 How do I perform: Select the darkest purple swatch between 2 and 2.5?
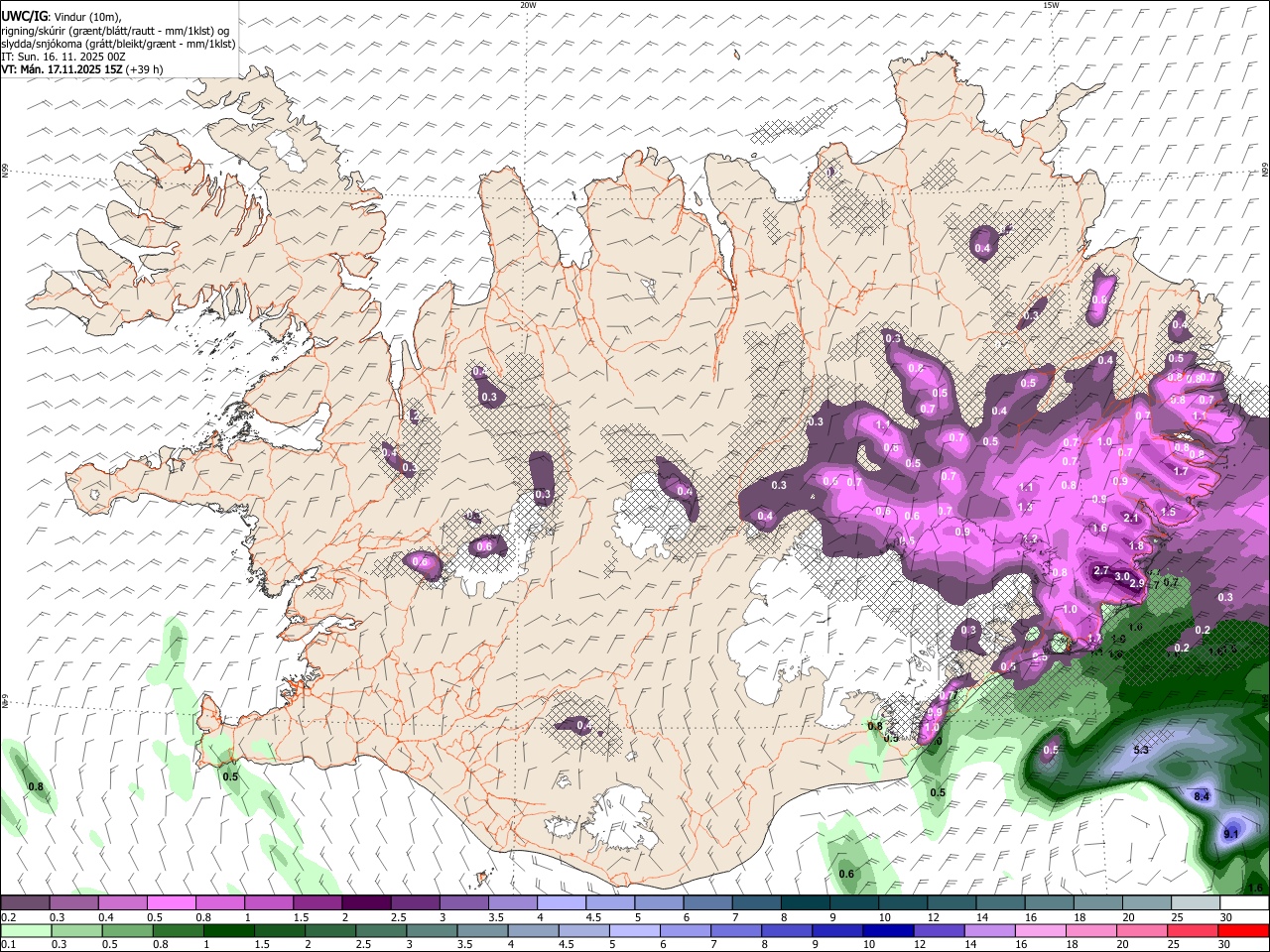365,902
